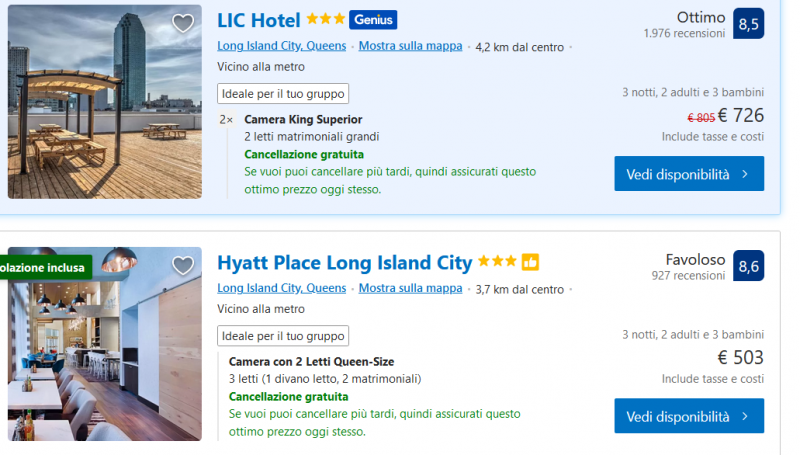Click Vedi disponibilità for Hyatt Place
Image resolution: width=800 pixels, height=455 pixels.
689,416
